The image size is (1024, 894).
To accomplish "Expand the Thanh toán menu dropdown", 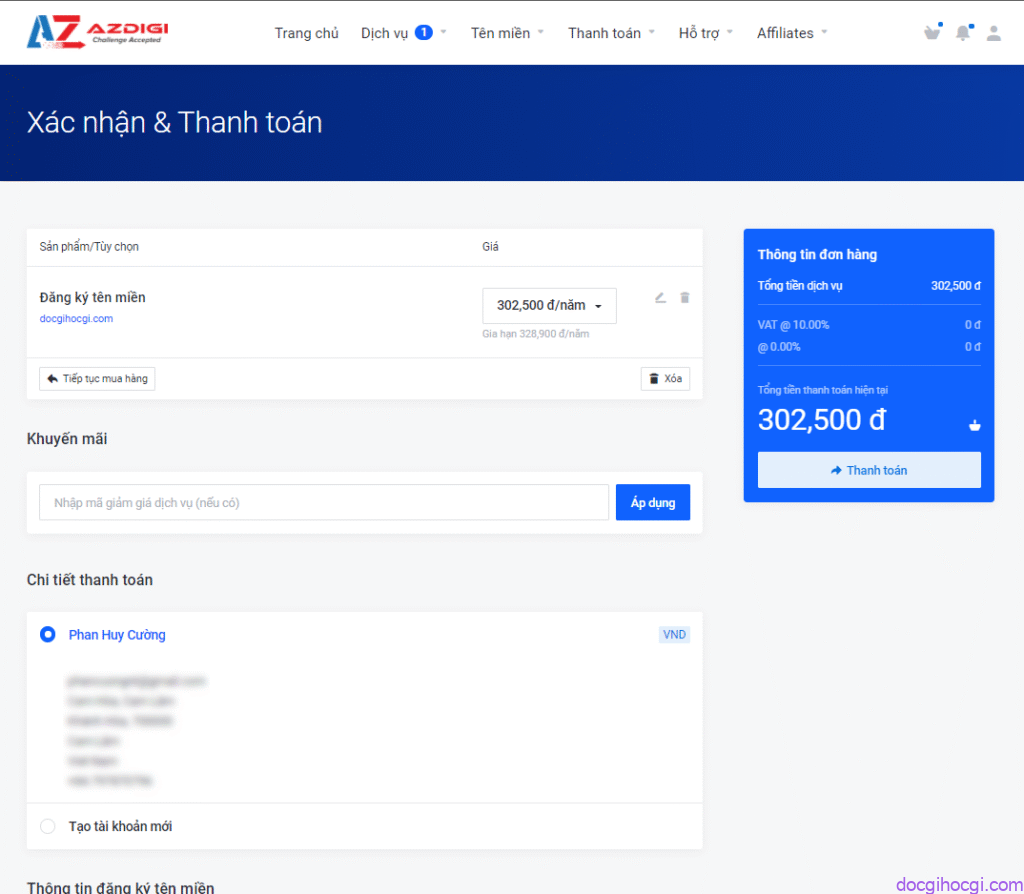I will [x=611, y=33].
